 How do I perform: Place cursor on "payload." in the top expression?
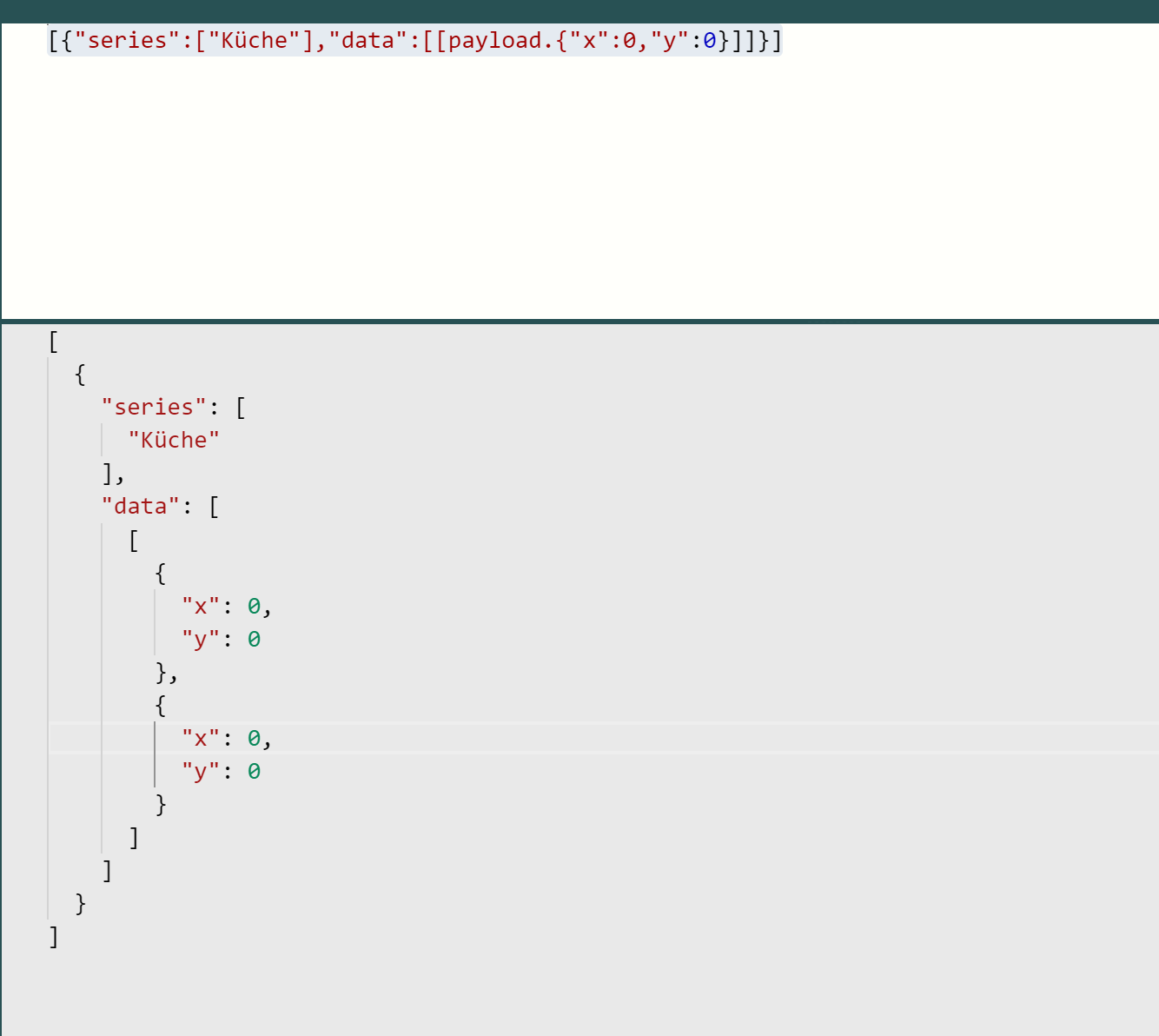point(501,40)
